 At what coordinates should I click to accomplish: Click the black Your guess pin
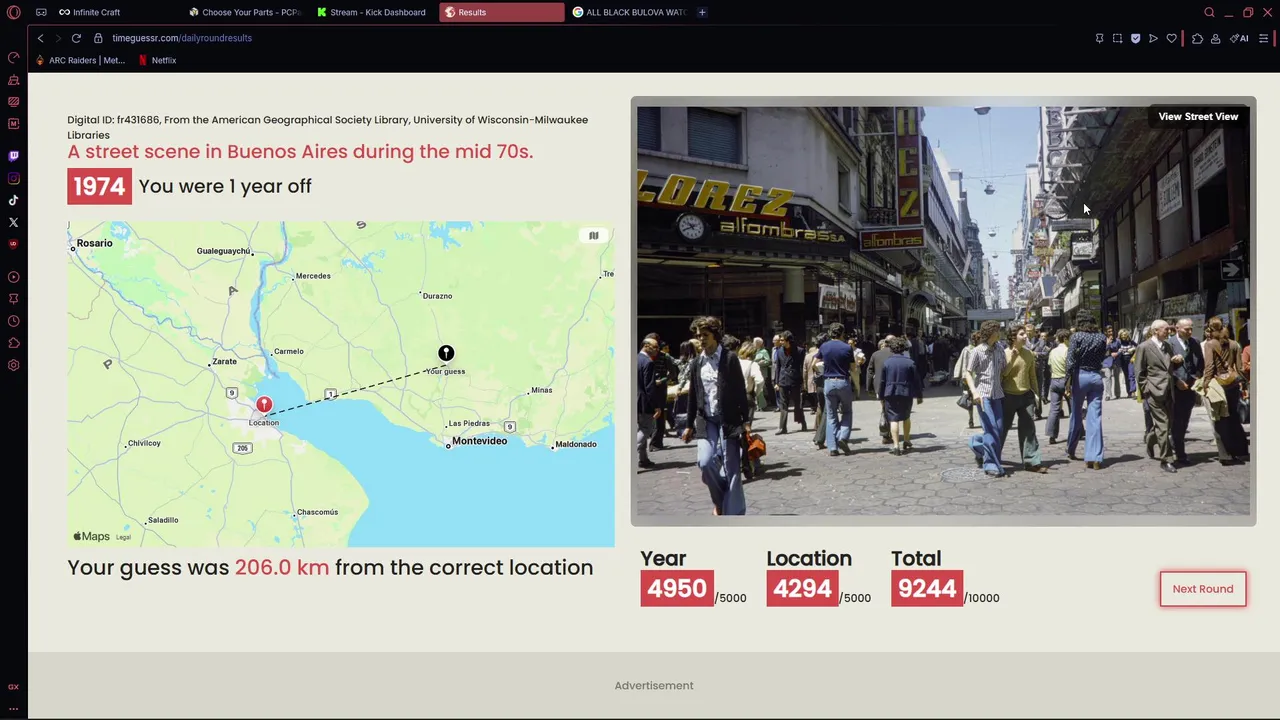pyautogui.click(x=446, y=353)
